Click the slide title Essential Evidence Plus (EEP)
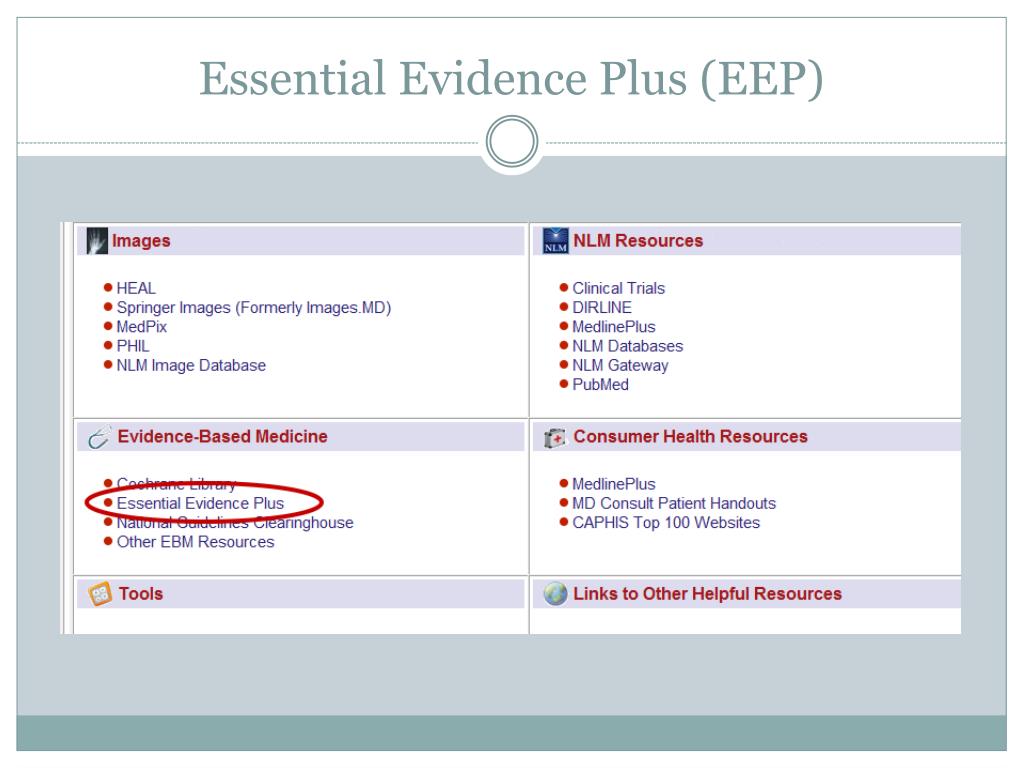The width and height of the screenshot is (1024, 768). [x=511, y=79]
